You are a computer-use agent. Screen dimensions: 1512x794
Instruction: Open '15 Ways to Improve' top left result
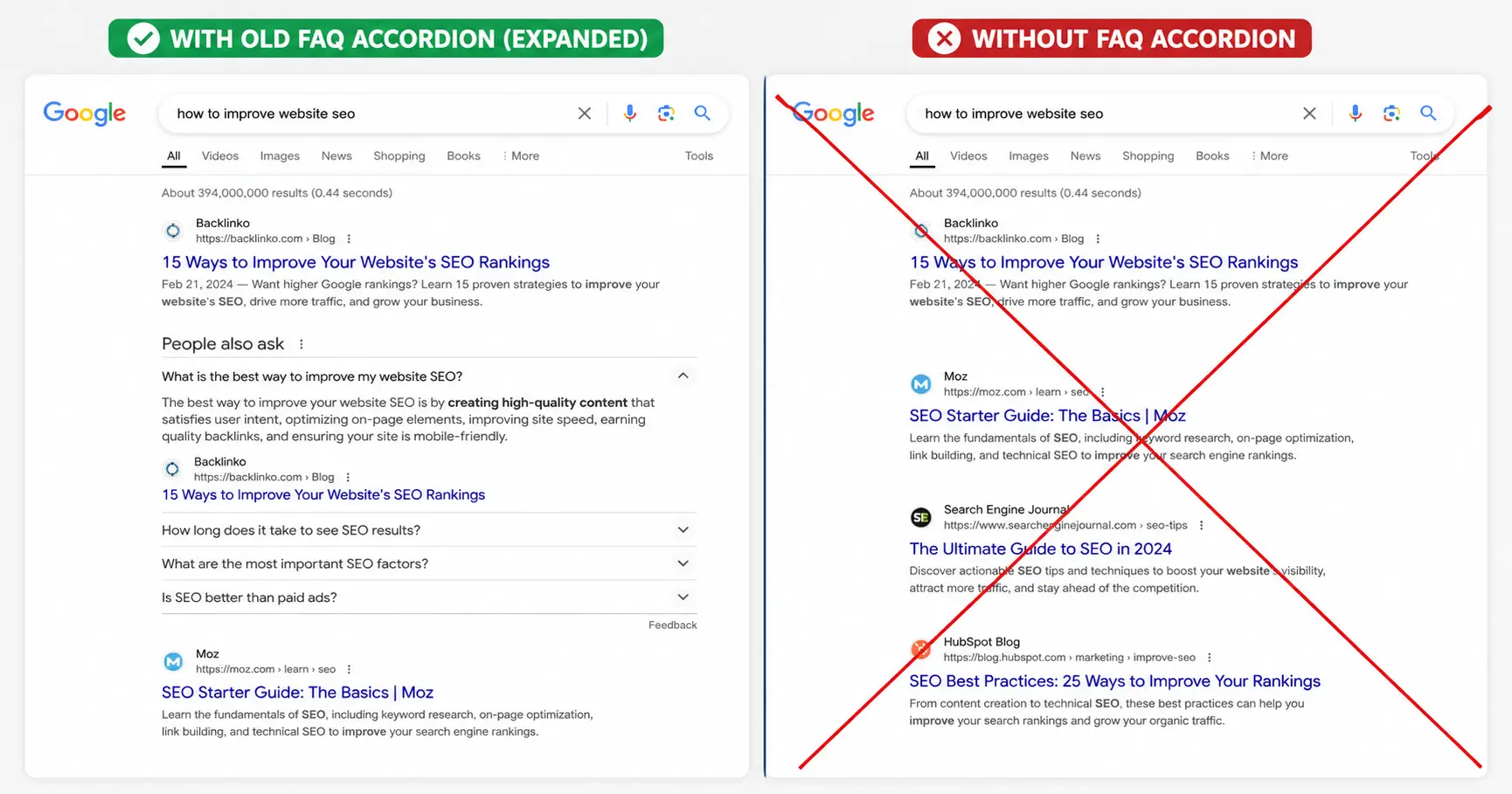pos(356,262)
